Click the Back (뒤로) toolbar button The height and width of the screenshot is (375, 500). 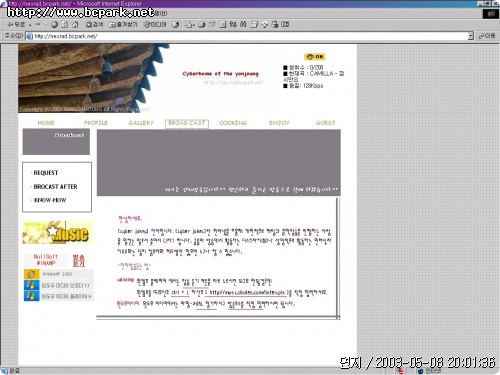point(16,24)
